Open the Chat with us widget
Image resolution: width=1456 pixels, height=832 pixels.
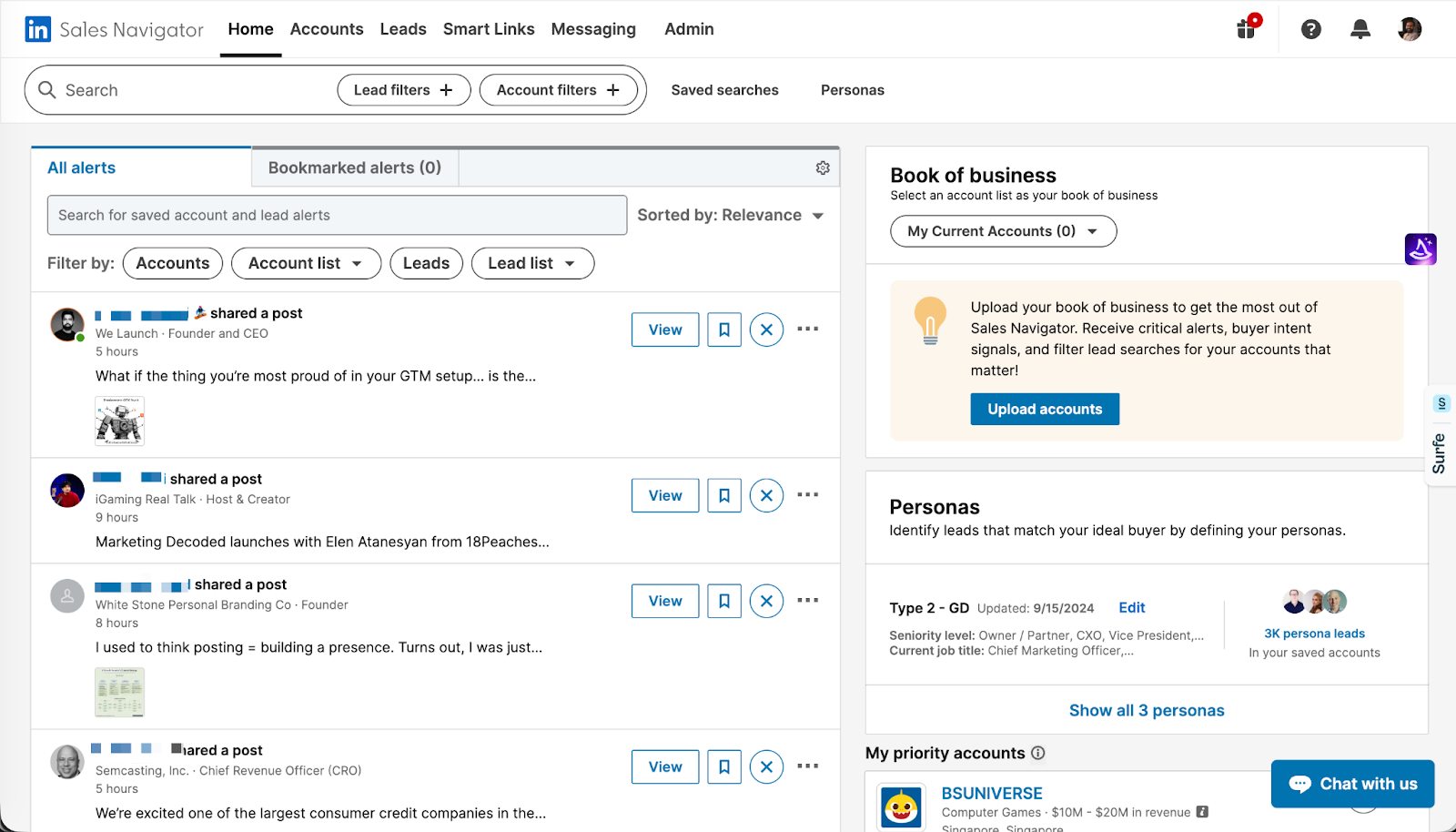[x=1352, y=784]
